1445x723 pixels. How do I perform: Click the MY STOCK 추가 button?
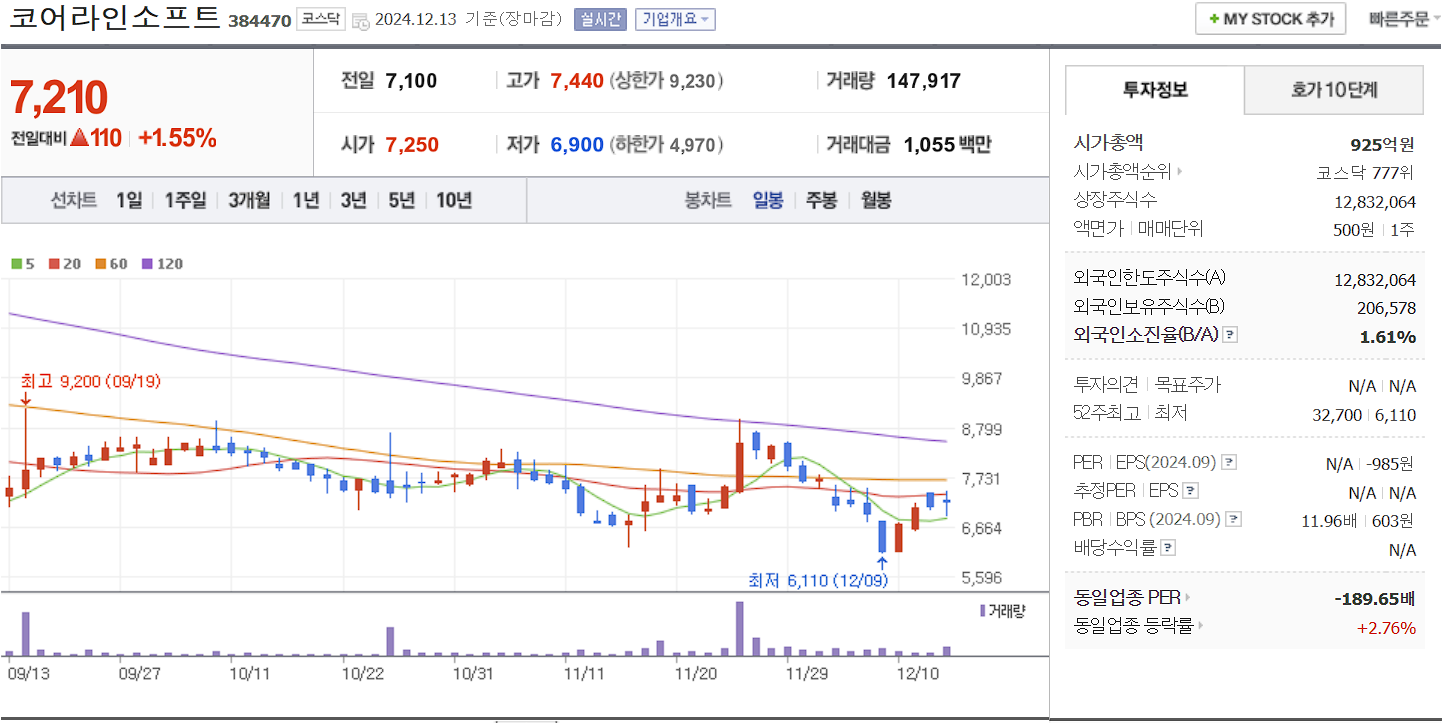tap(1270, 17)
